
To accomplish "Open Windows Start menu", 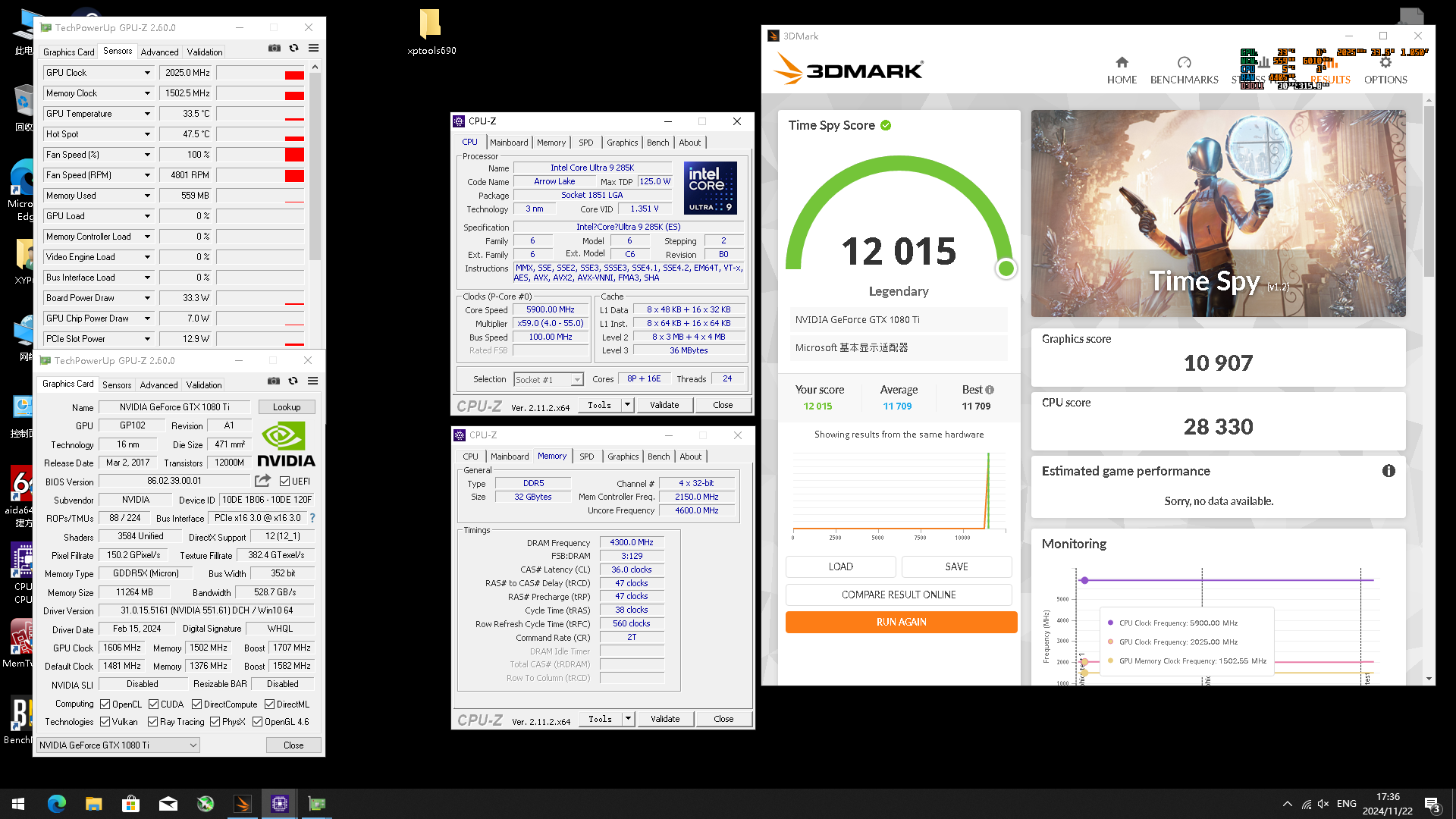I will pyautogui.click(x=18, y=804).
